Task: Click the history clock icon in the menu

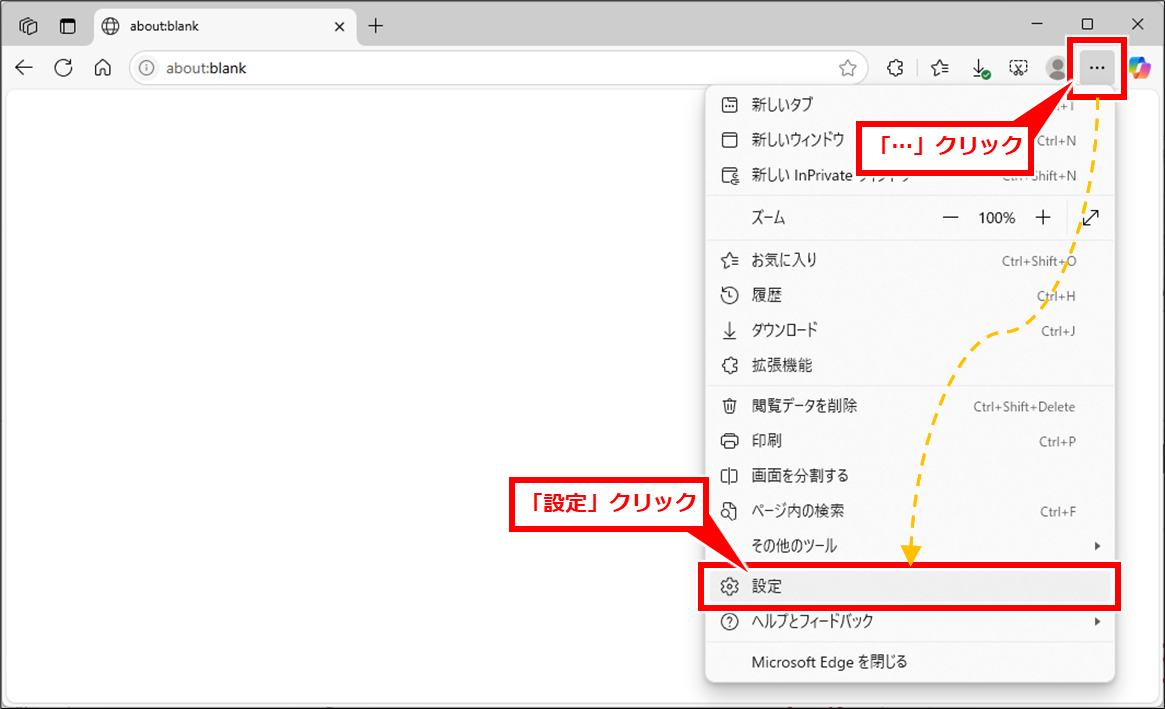Action: point(730,295)
